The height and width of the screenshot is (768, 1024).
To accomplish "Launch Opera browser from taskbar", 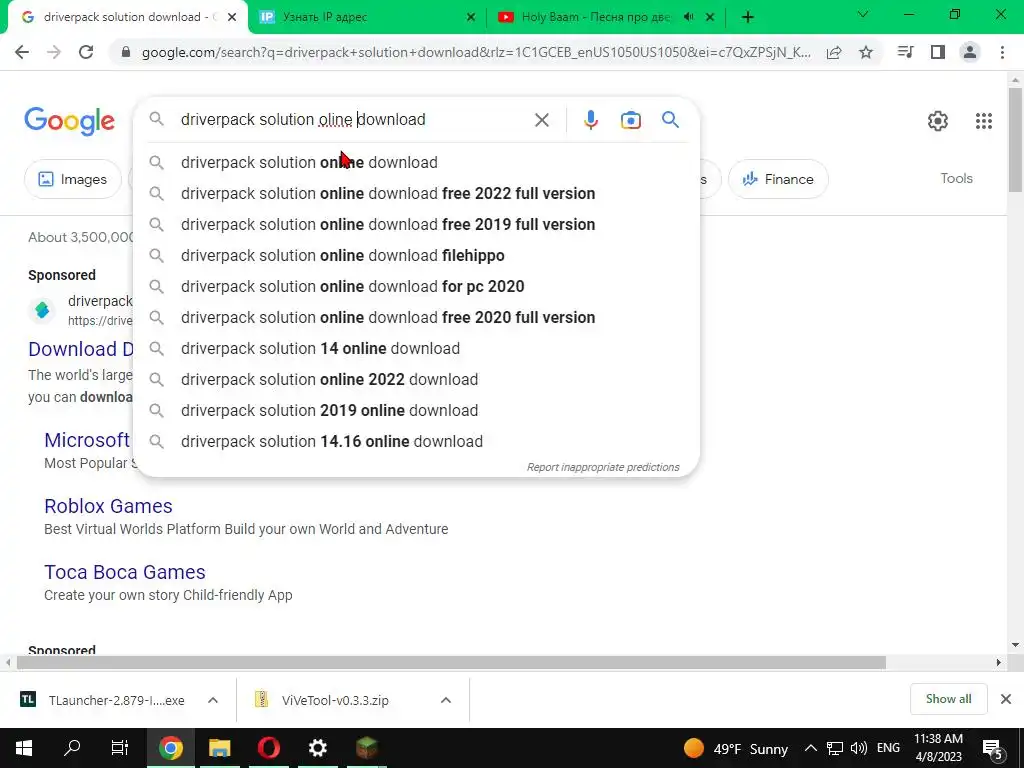I will (268, 748).
